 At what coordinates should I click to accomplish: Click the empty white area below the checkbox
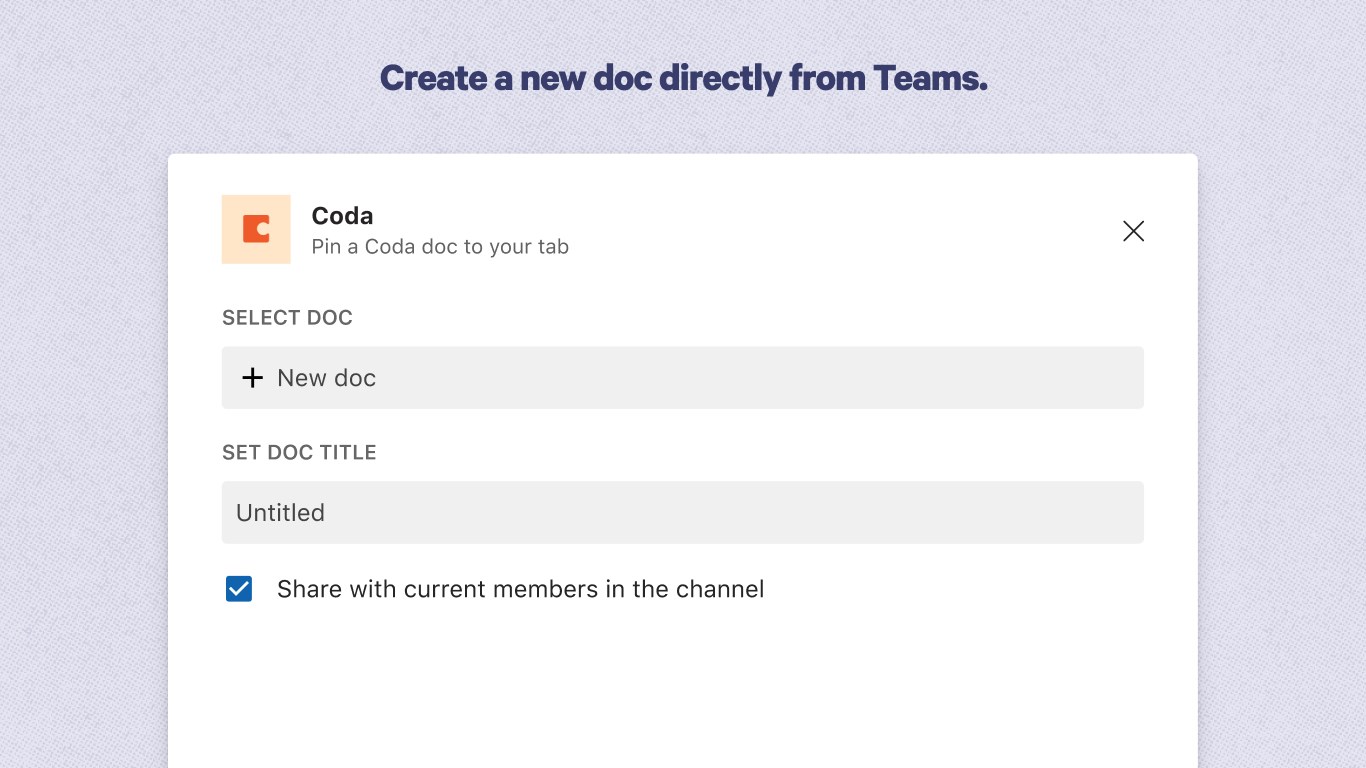[682, 690]
